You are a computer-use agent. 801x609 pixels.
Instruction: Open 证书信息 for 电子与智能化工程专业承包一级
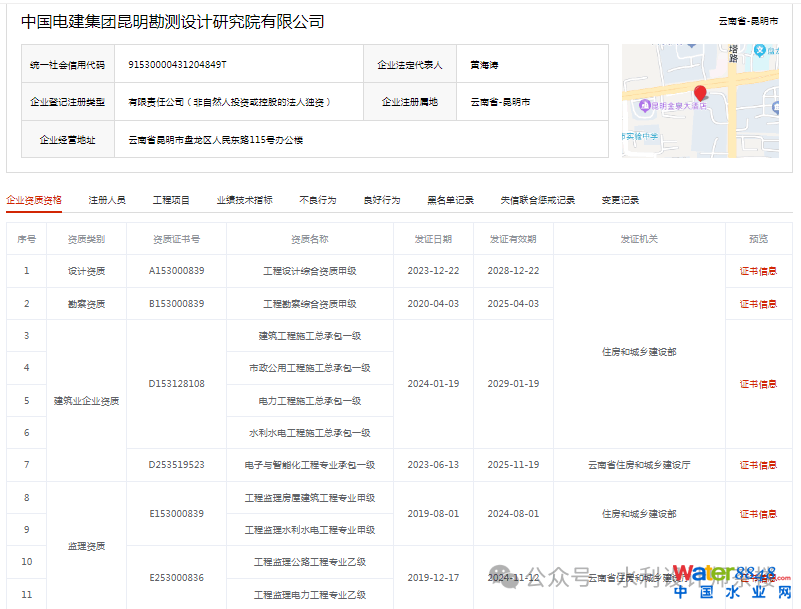coord(758,465)
